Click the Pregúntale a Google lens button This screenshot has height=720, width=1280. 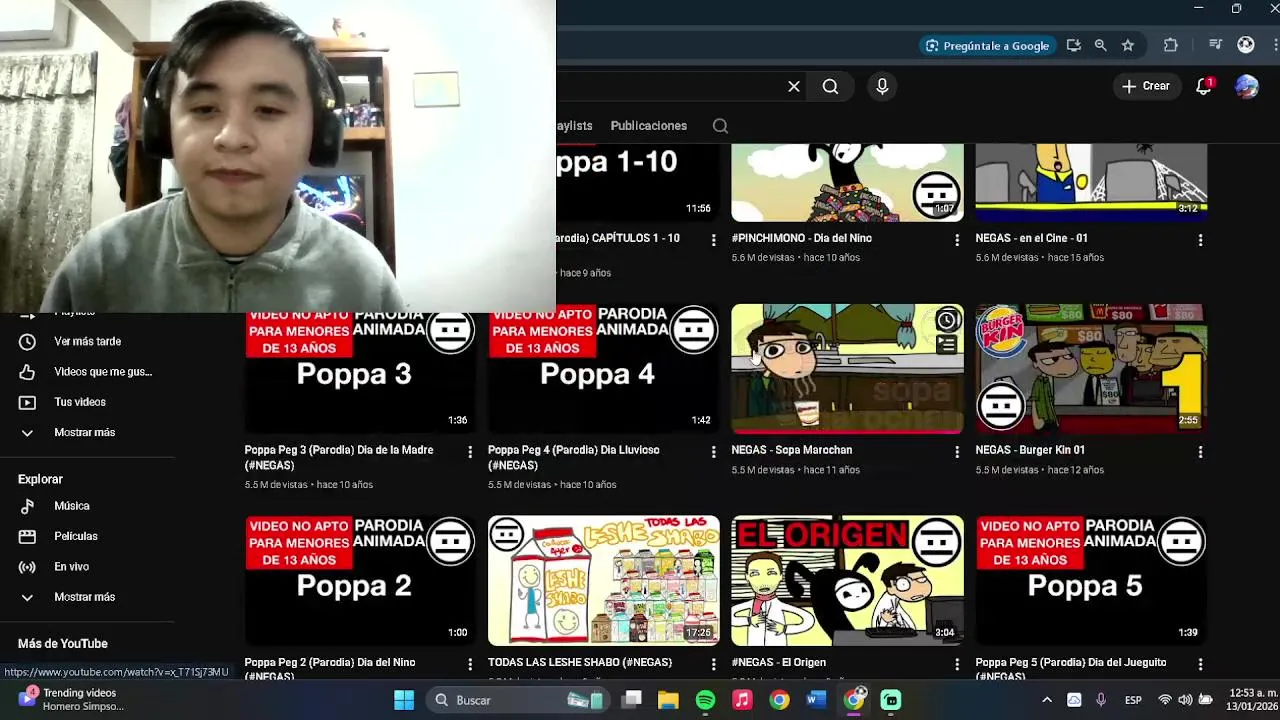click(987, 45)
